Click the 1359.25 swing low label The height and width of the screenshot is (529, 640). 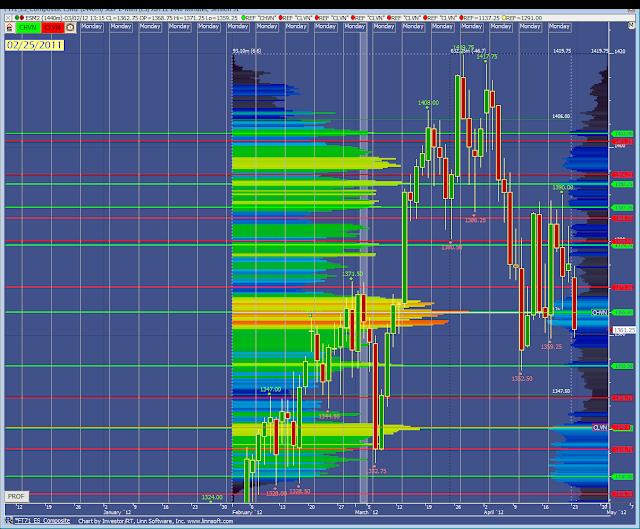click(x=551, y=347)
